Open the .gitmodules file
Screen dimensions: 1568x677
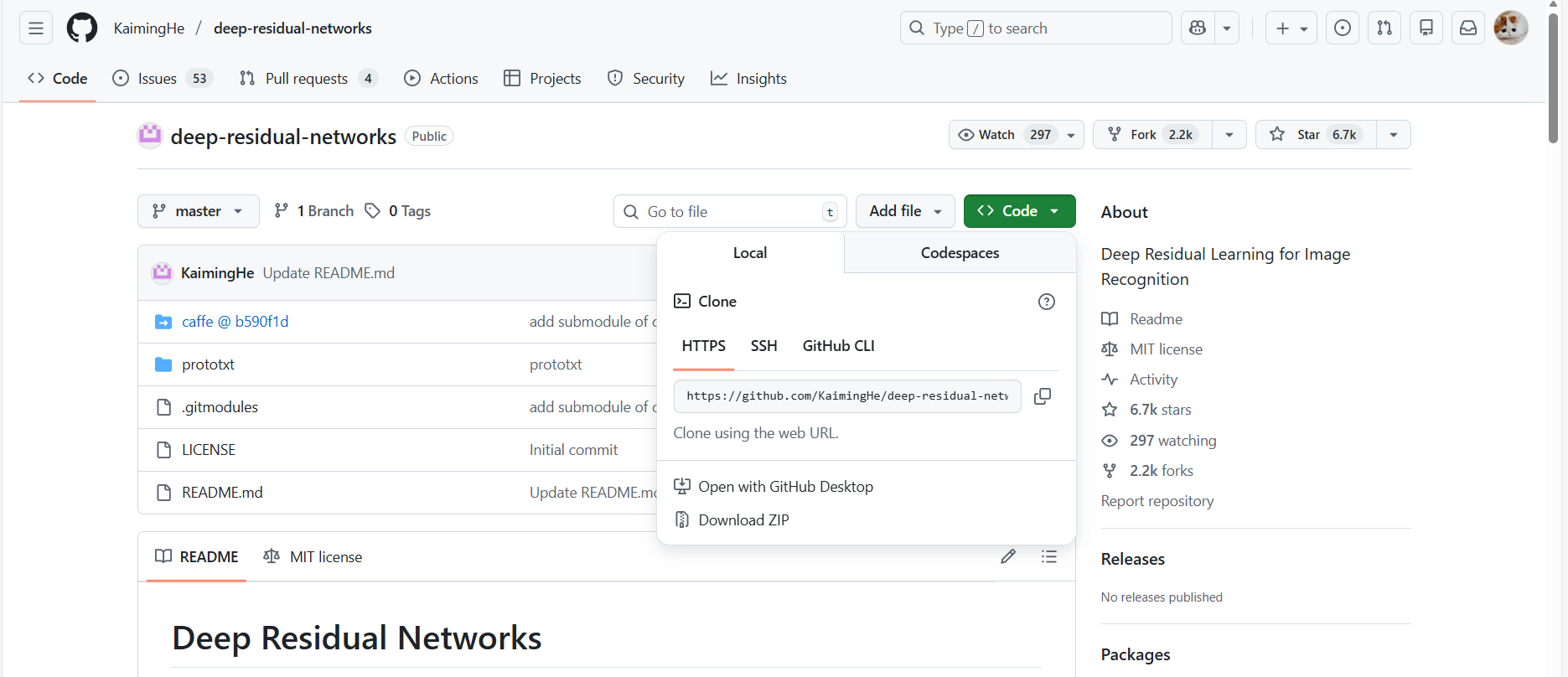tap(220, 407)
